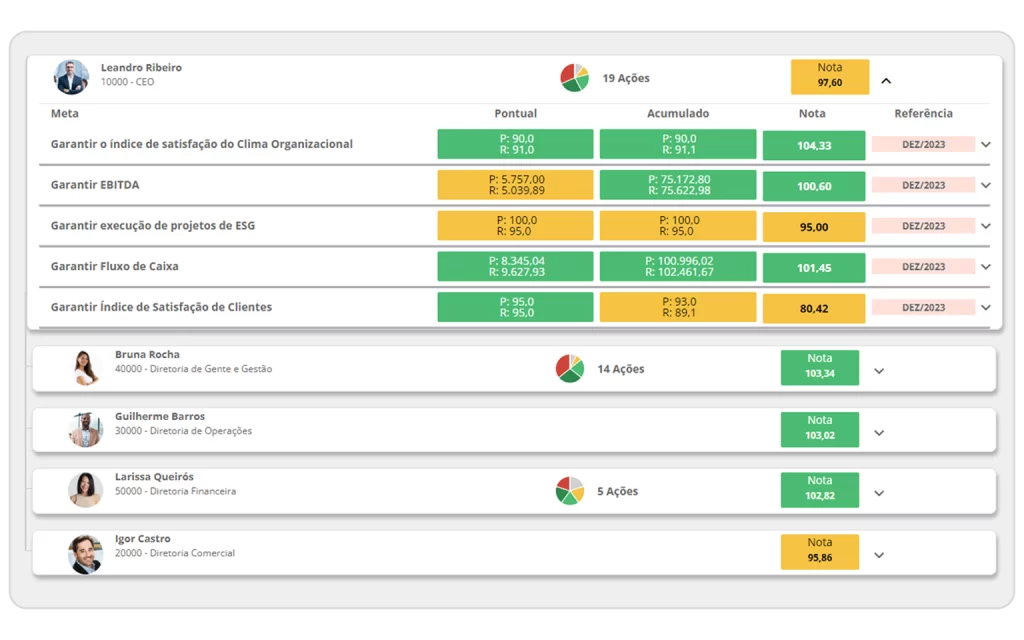Click Leandro Ribeiro's Nota 97,60 badge
This screenshot has height=640, width=1024.
click(829, 76)
